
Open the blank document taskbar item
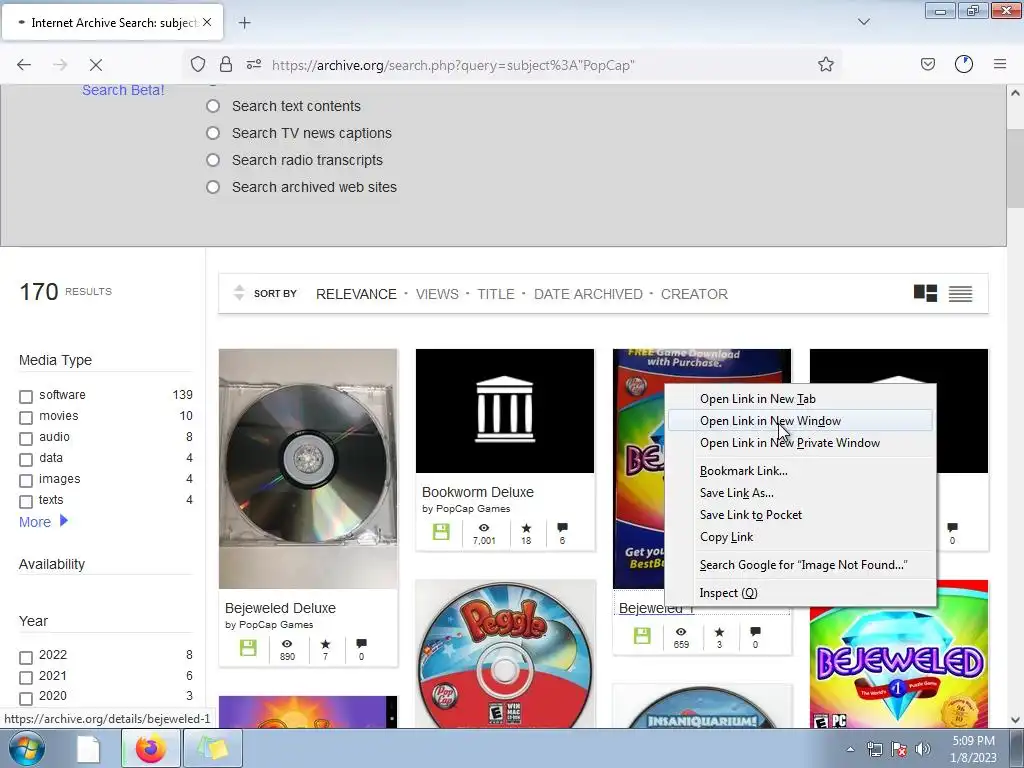tap(88, 748)
